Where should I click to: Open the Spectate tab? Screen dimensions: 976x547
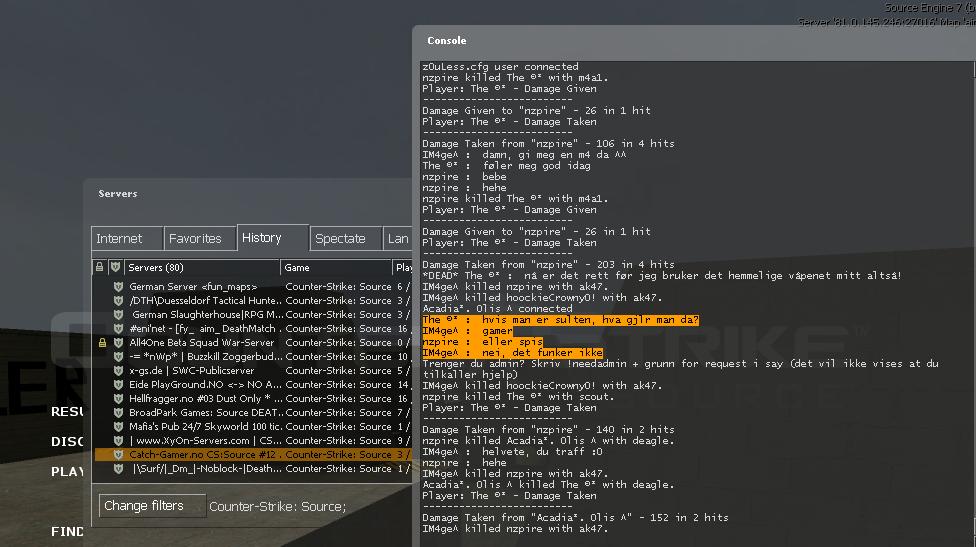[x=345, y=238]
